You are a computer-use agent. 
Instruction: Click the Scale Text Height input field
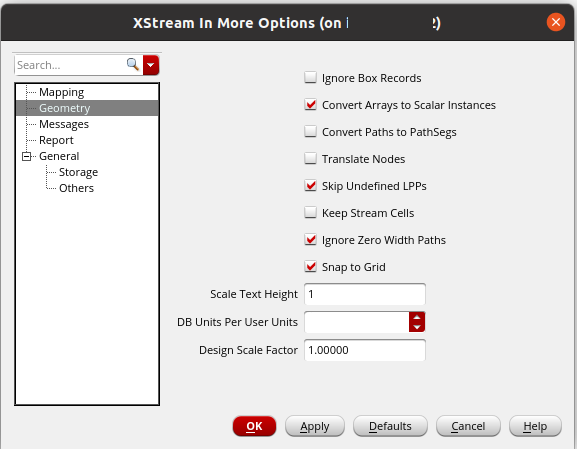click(x=365, y=294)
